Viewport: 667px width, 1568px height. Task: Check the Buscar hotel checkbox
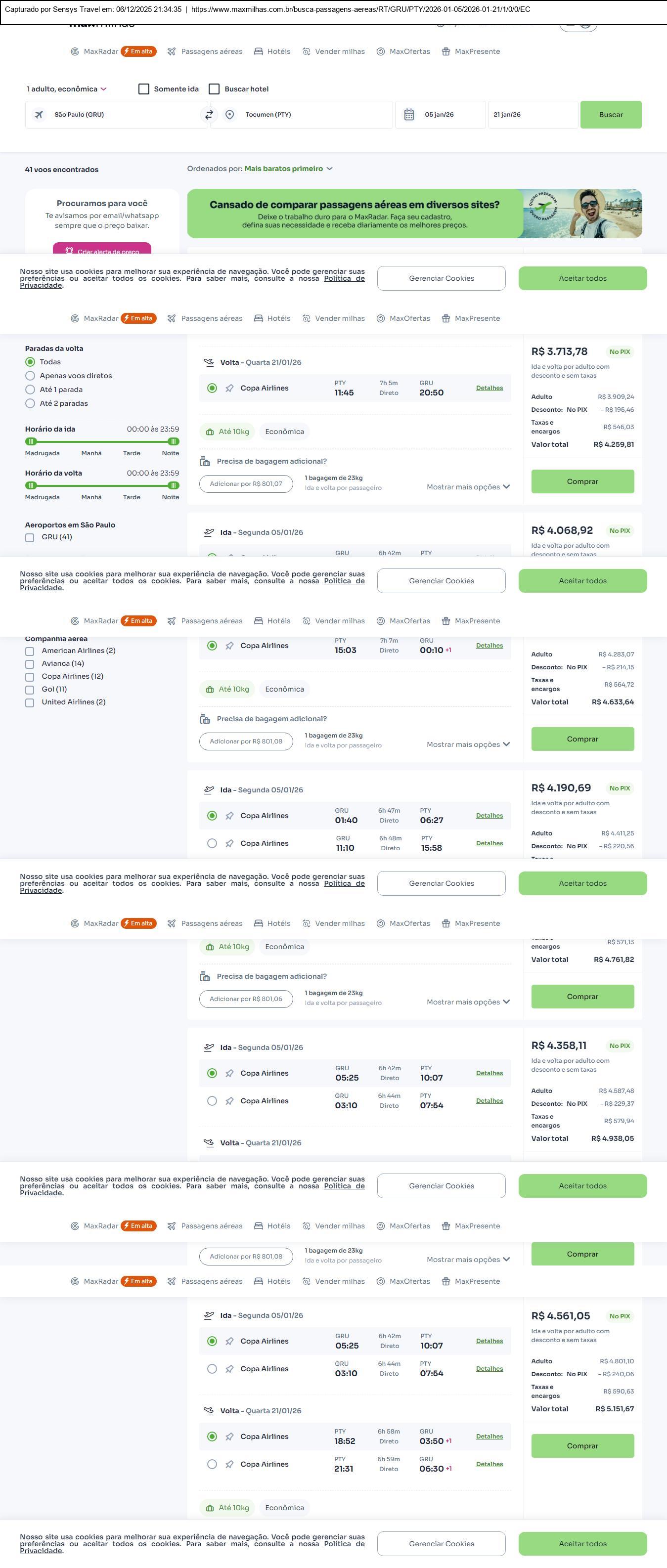214,89
